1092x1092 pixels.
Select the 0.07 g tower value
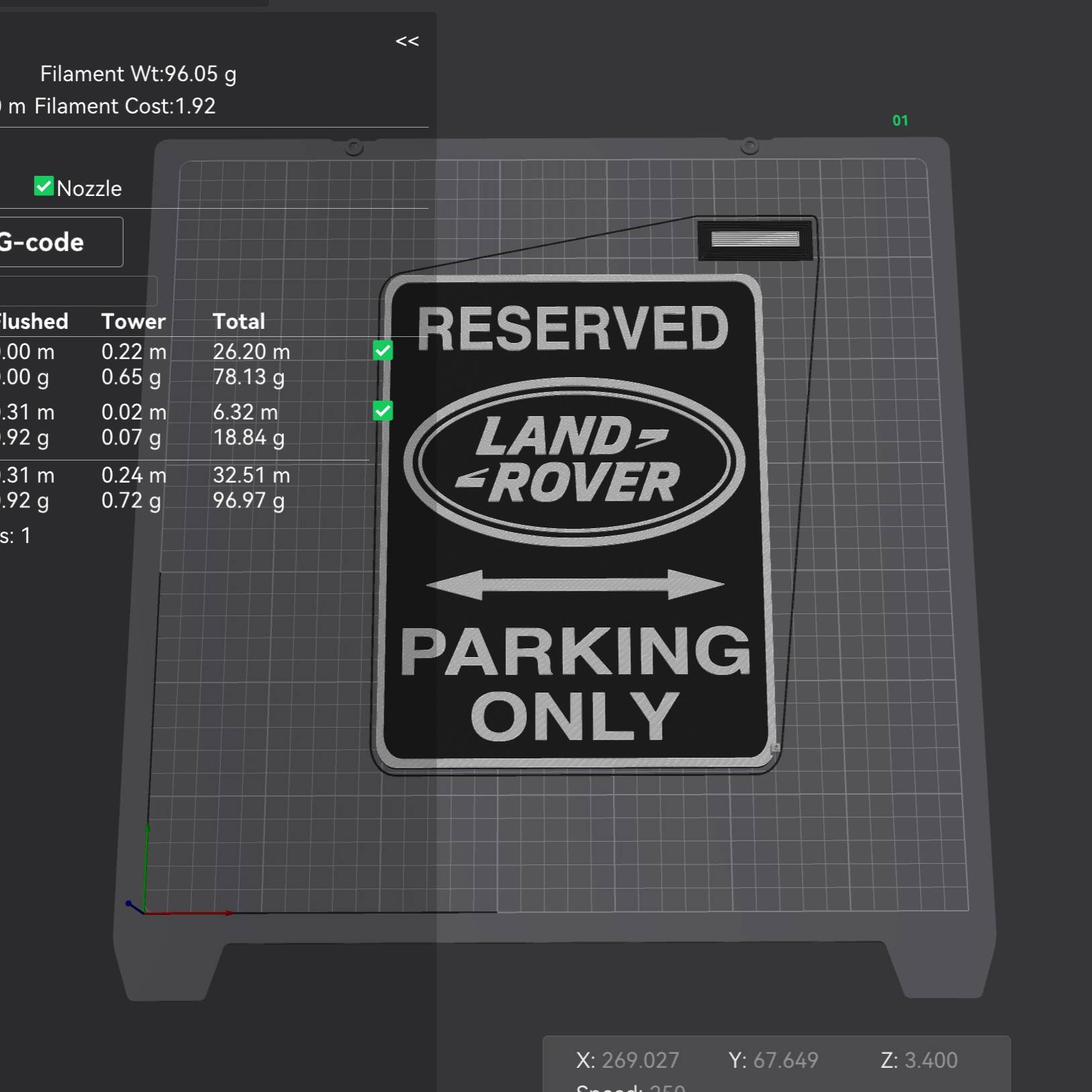[x=132, y=438]
